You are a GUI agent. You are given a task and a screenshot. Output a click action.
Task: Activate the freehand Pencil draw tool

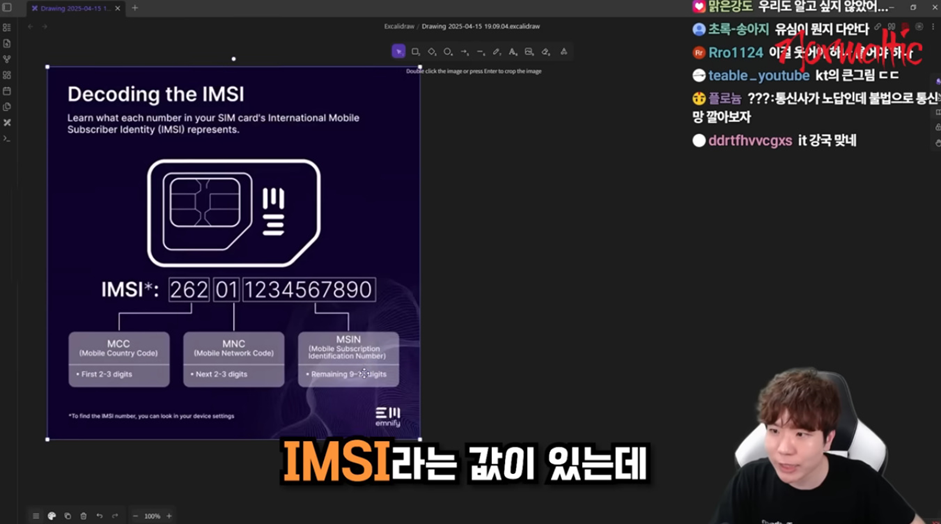tap(497, 51)
